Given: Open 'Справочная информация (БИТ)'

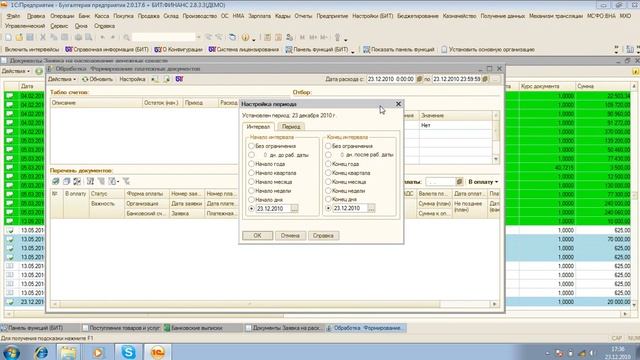Looking at the screenshot, I should (x=107, y=49).
